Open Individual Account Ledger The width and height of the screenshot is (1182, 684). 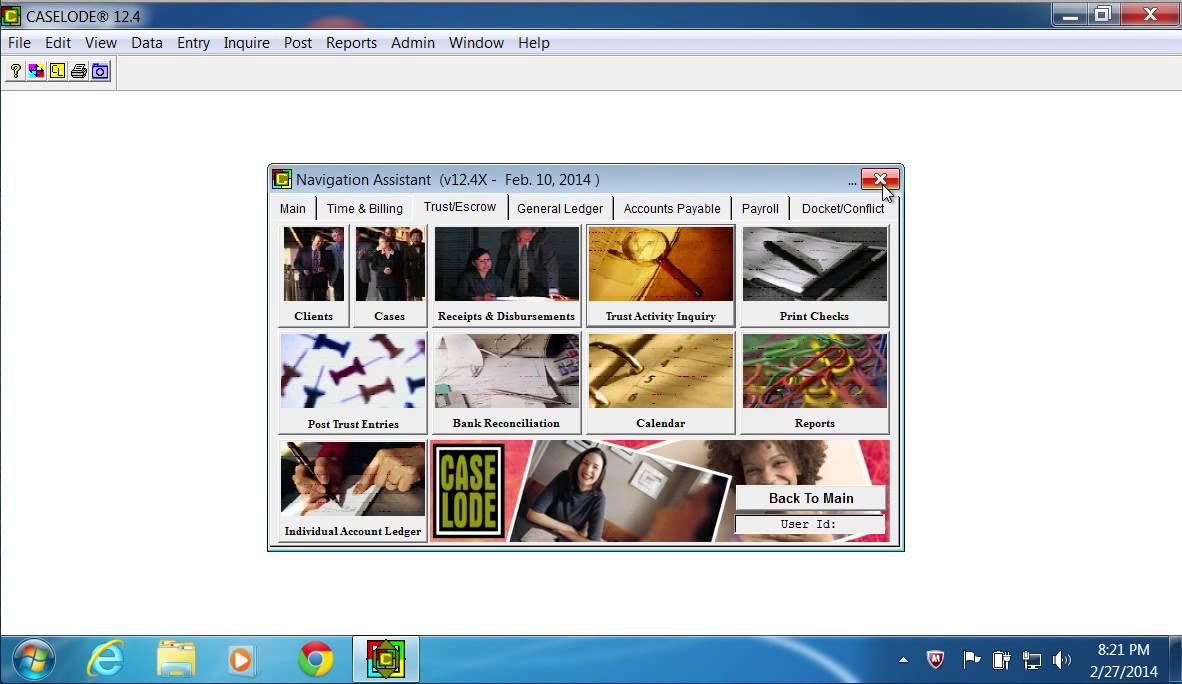click(x=353, y=490)
